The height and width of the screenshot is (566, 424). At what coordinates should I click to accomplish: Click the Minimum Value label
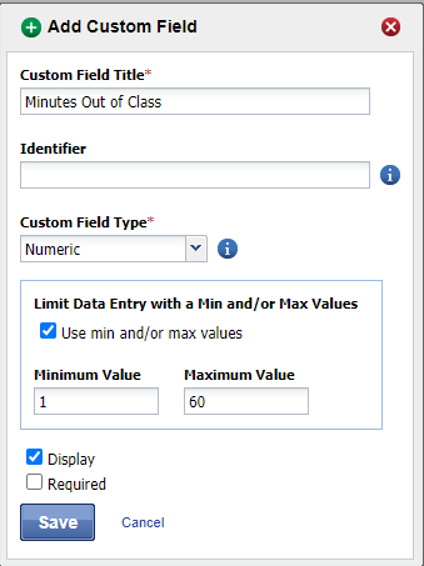[87, 375]
